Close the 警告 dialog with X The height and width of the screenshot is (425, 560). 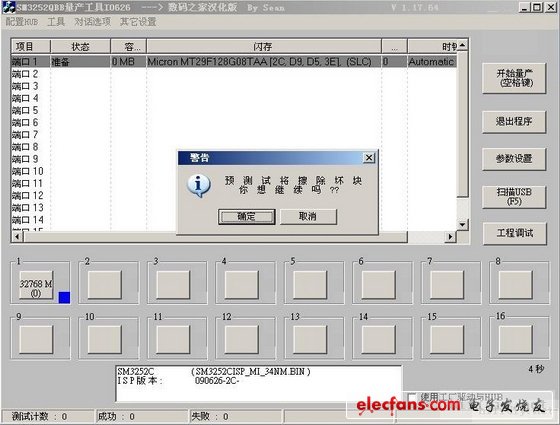[369, 158]
